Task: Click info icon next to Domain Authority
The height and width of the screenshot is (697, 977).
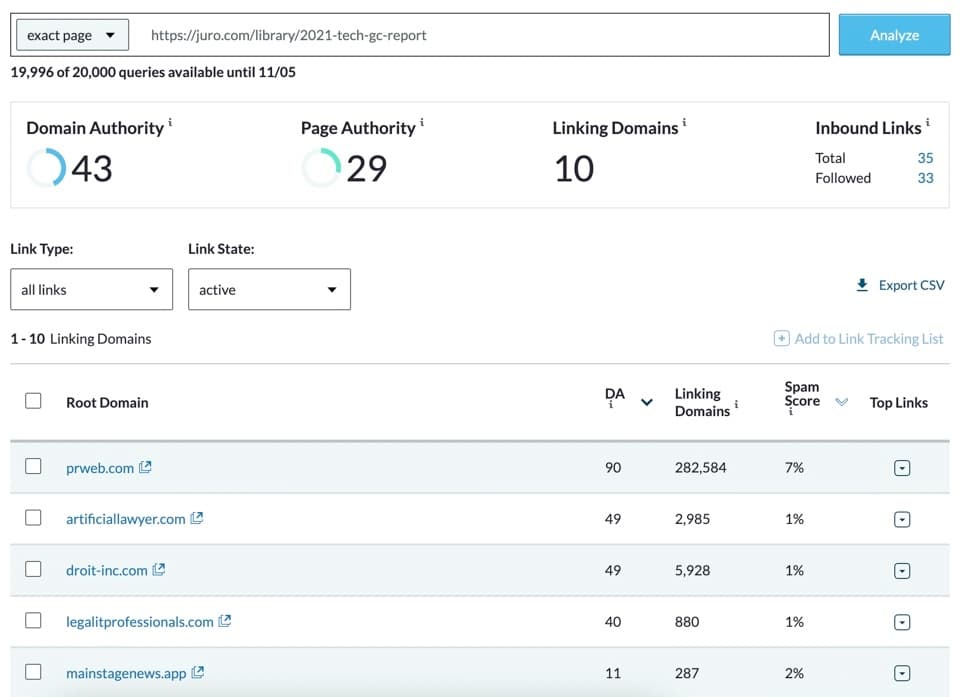Action: [170, 123]
